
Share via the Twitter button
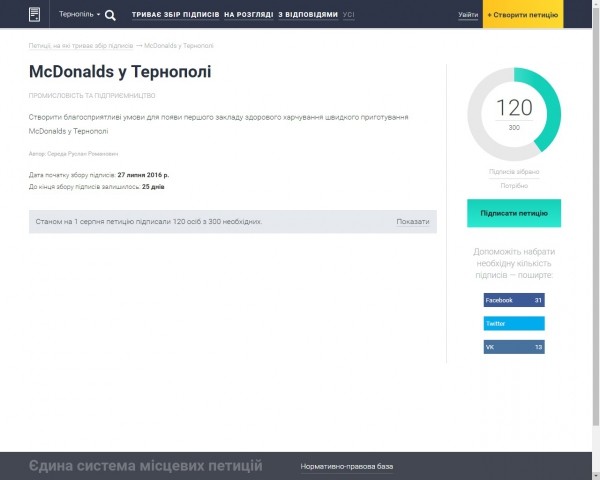pyautogui.click(x=514, y=323)
